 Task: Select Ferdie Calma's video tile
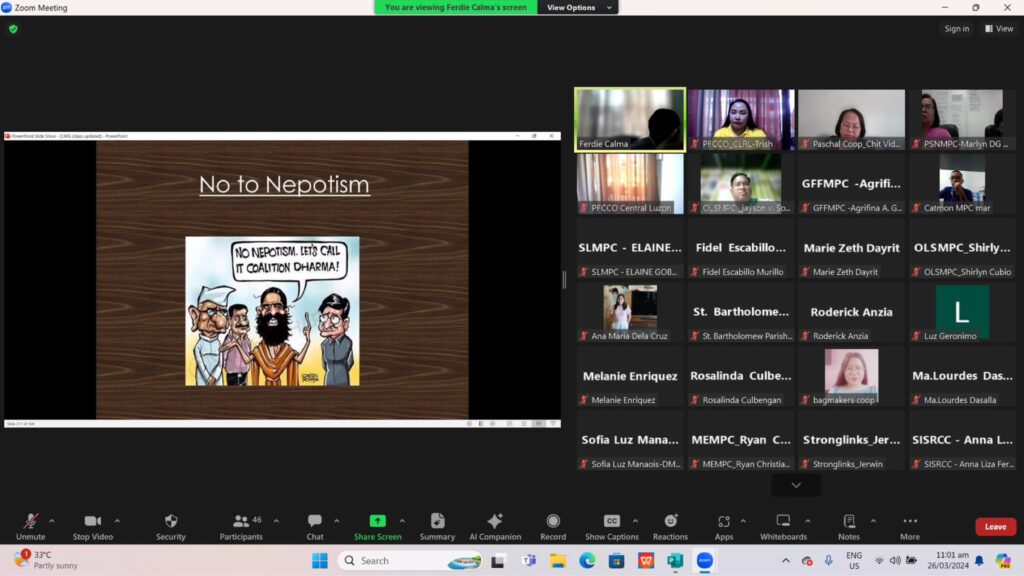[630, 120]
